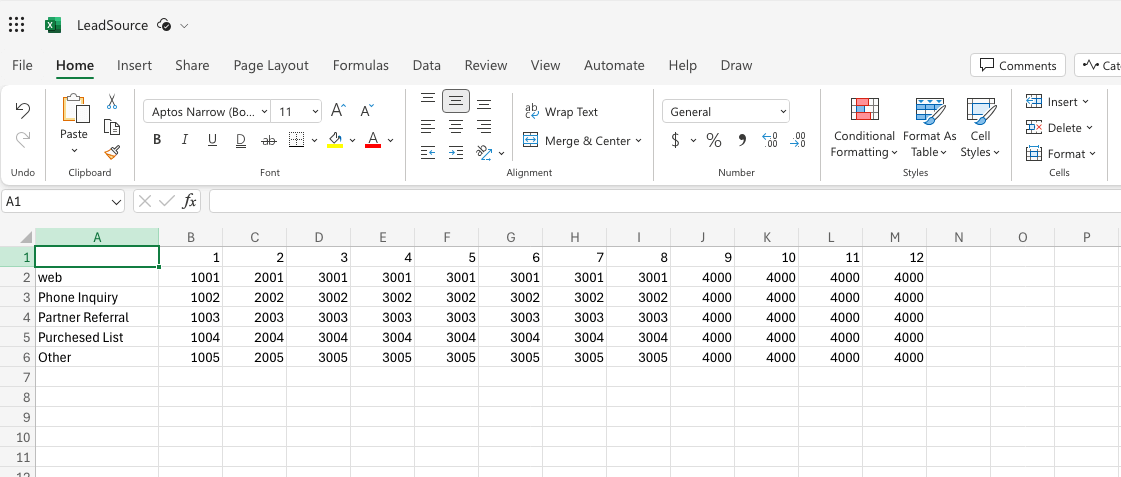
Task: Click the Delete cells button
Action: click(x=1060, y=128)
